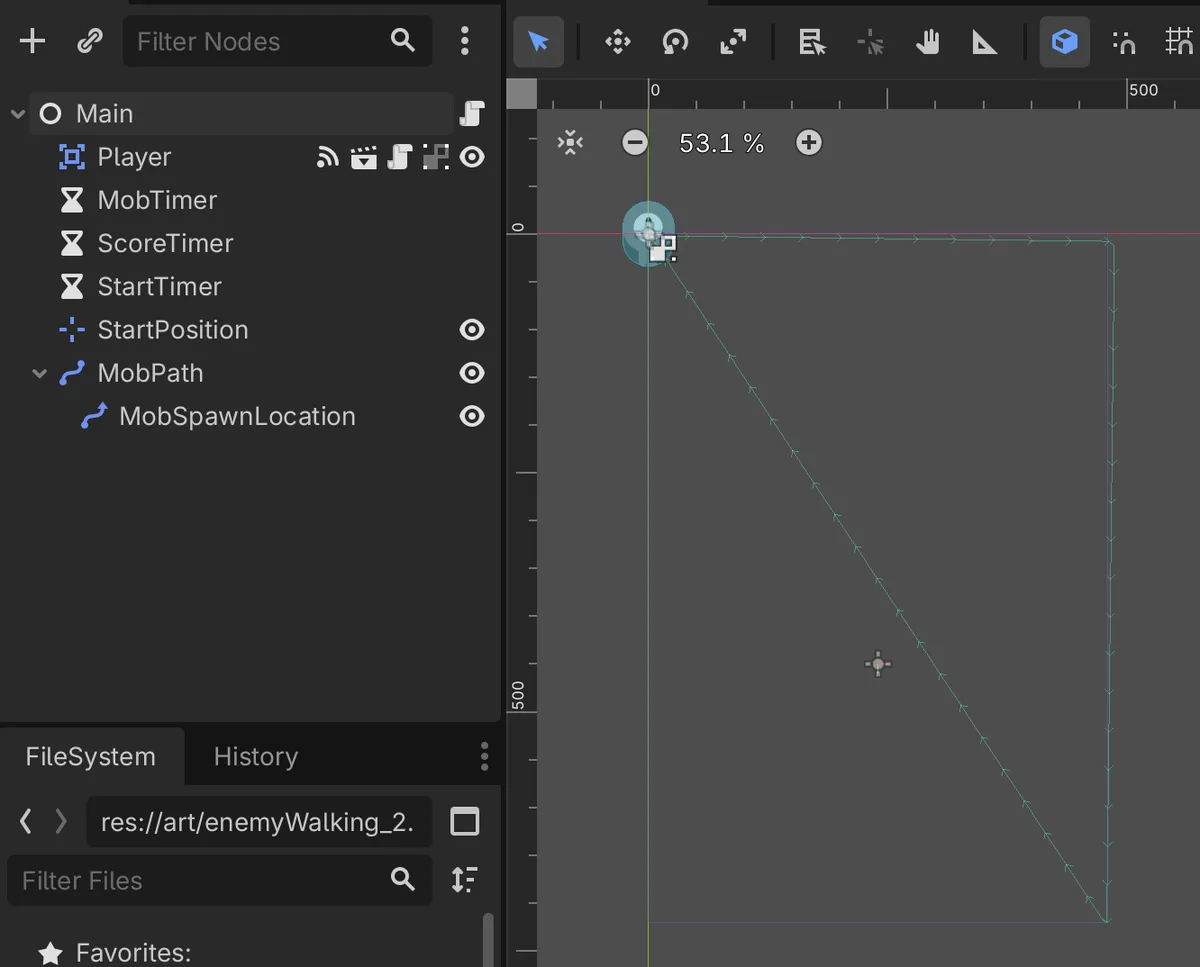Click the Player Area2D node icon

(72, 157)
